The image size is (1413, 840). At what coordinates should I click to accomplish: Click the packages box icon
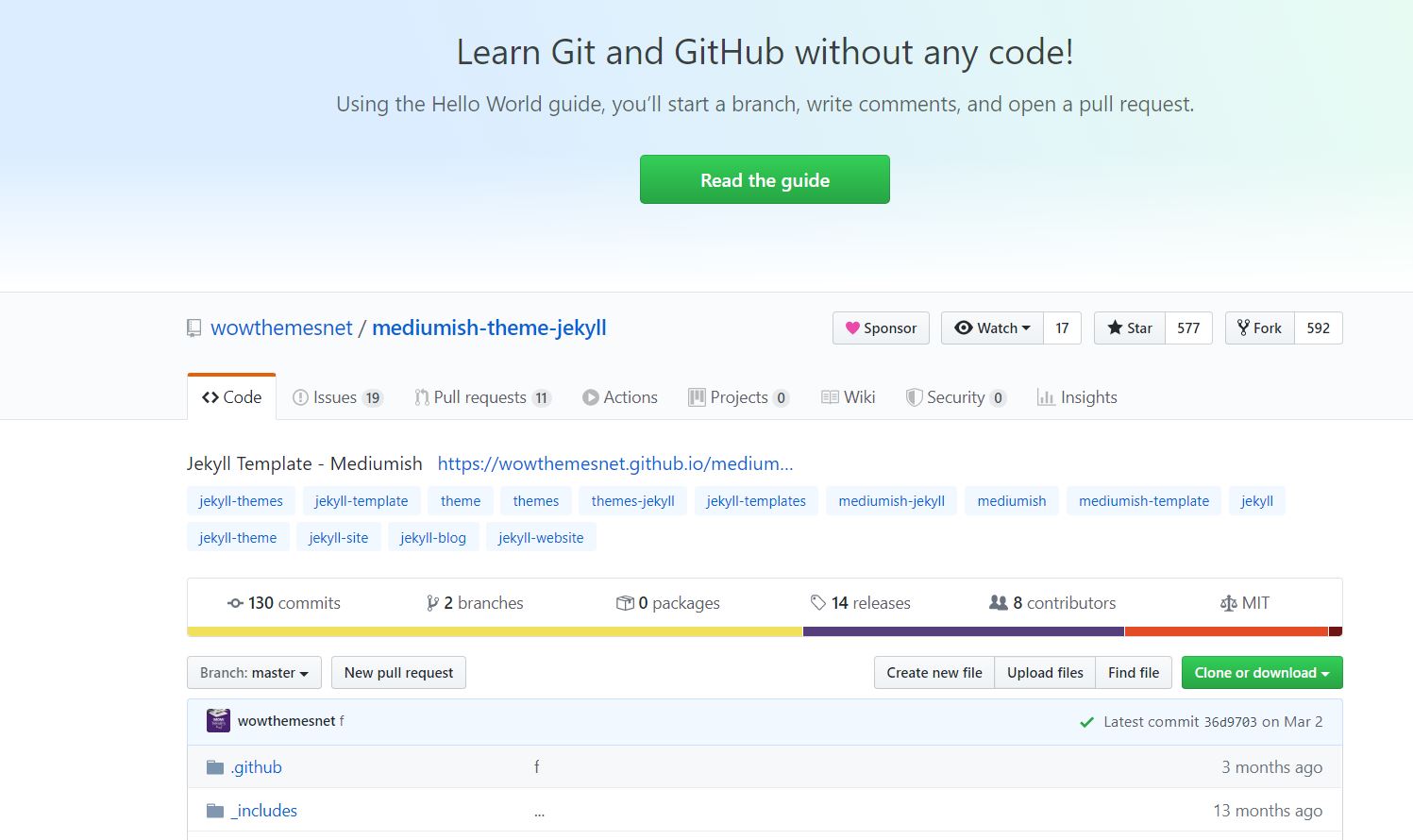pyautogui.click(x=625, y=603)
